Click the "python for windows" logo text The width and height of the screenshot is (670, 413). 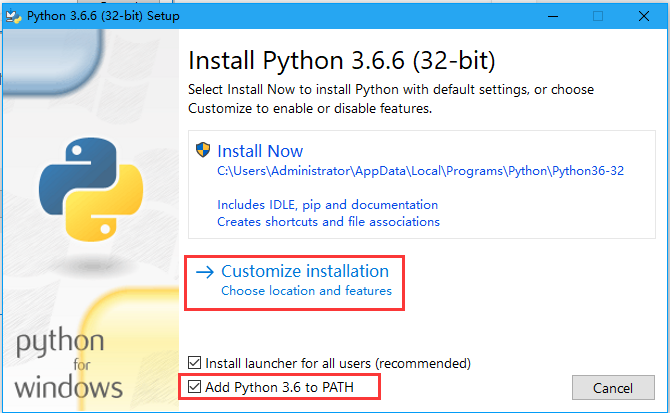point(68,364)
